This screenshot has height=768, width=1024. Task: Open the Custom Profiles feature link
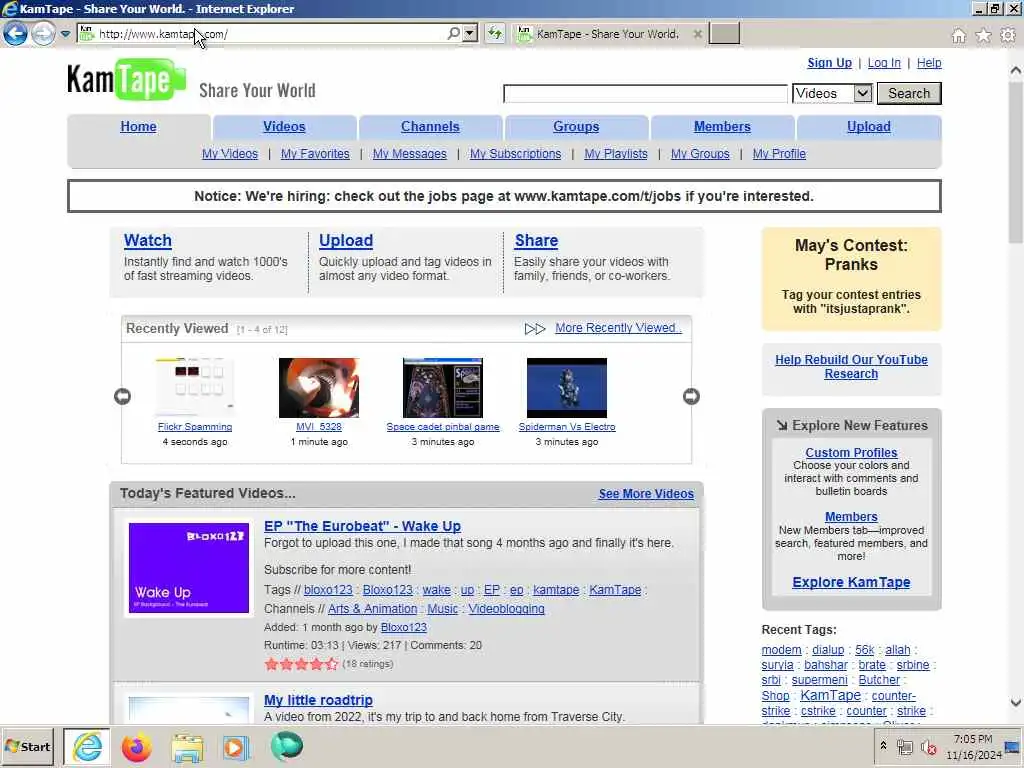click(x=851, y=453)
